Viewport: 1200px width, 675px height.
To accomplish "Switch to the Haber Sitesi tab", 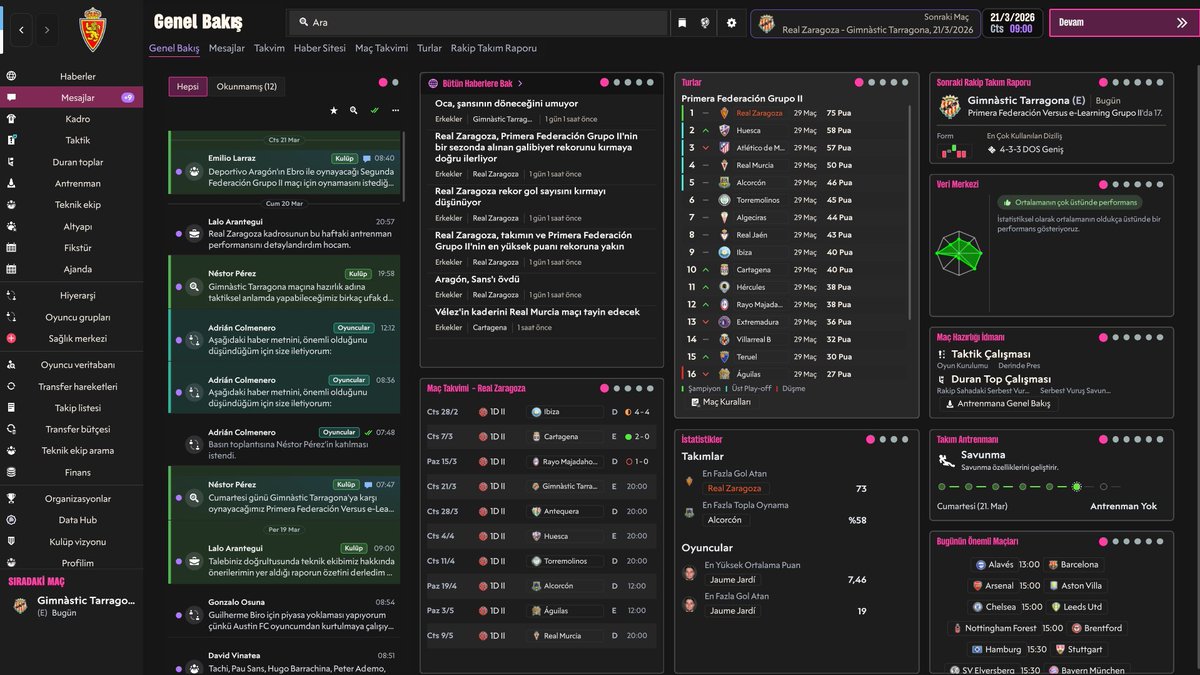I will pos(320,48).
